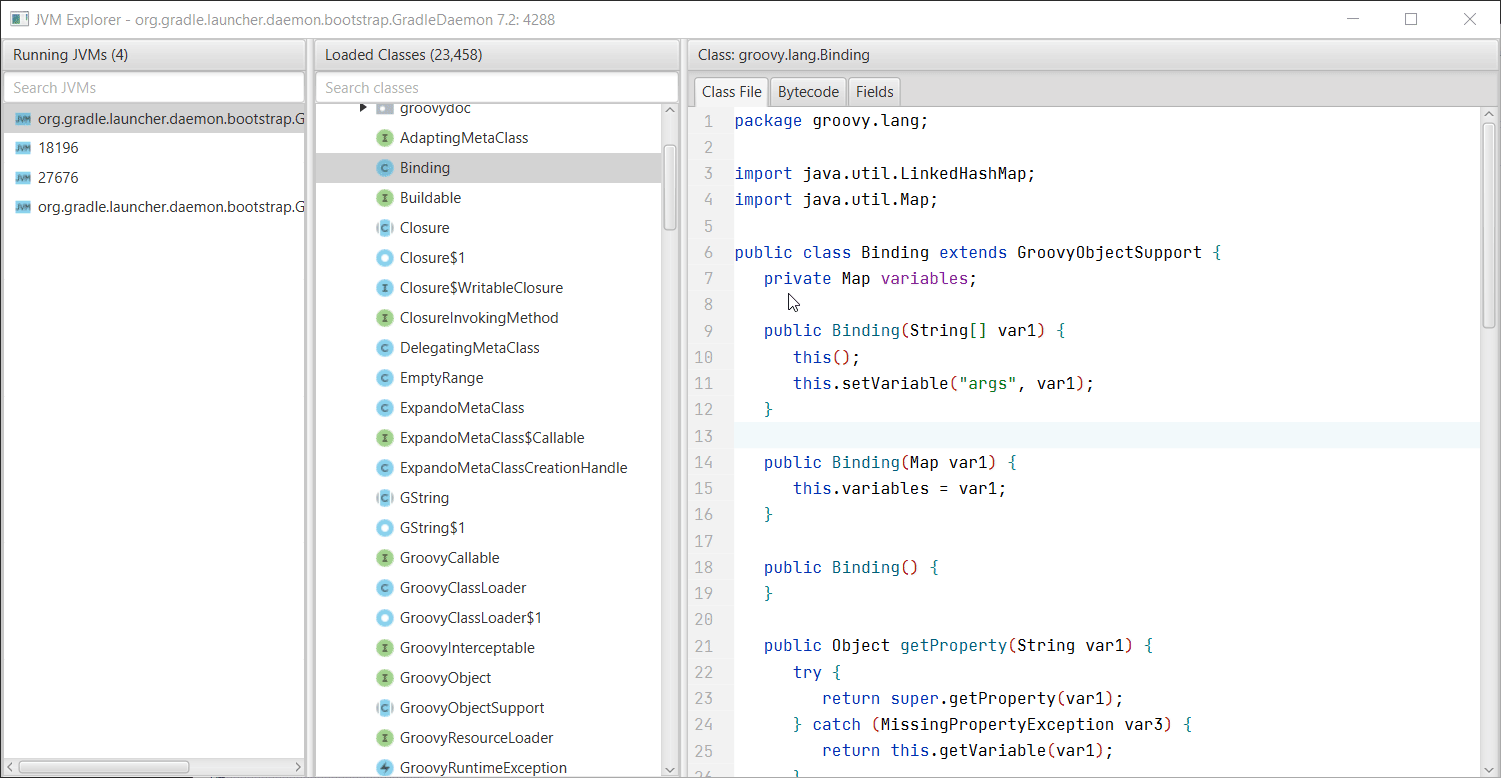
Task: Select GroovyClassLoader in the class list
Action: (488, 588)
